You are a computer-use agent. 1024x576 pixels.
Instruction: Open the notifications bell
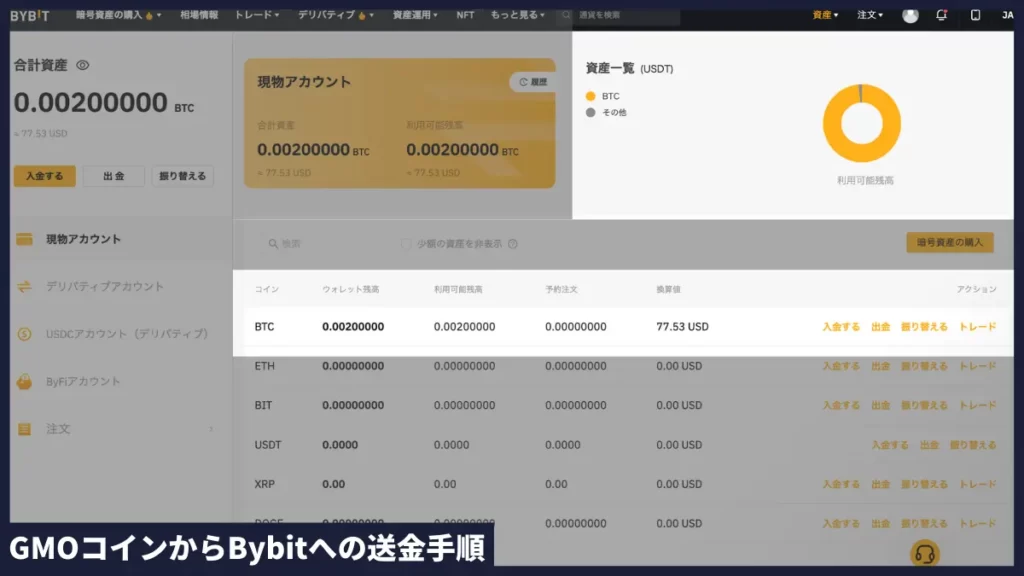pyautogui.click(x=941, y=14)
